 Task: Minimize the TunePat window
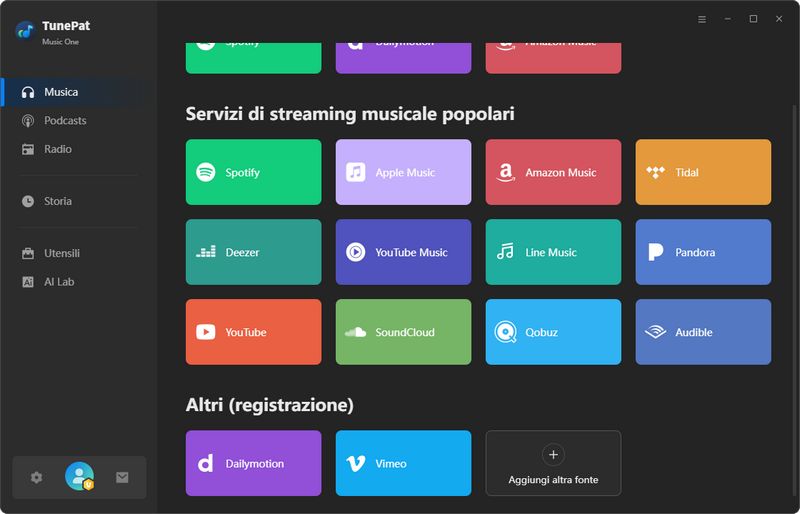[728, 19]
